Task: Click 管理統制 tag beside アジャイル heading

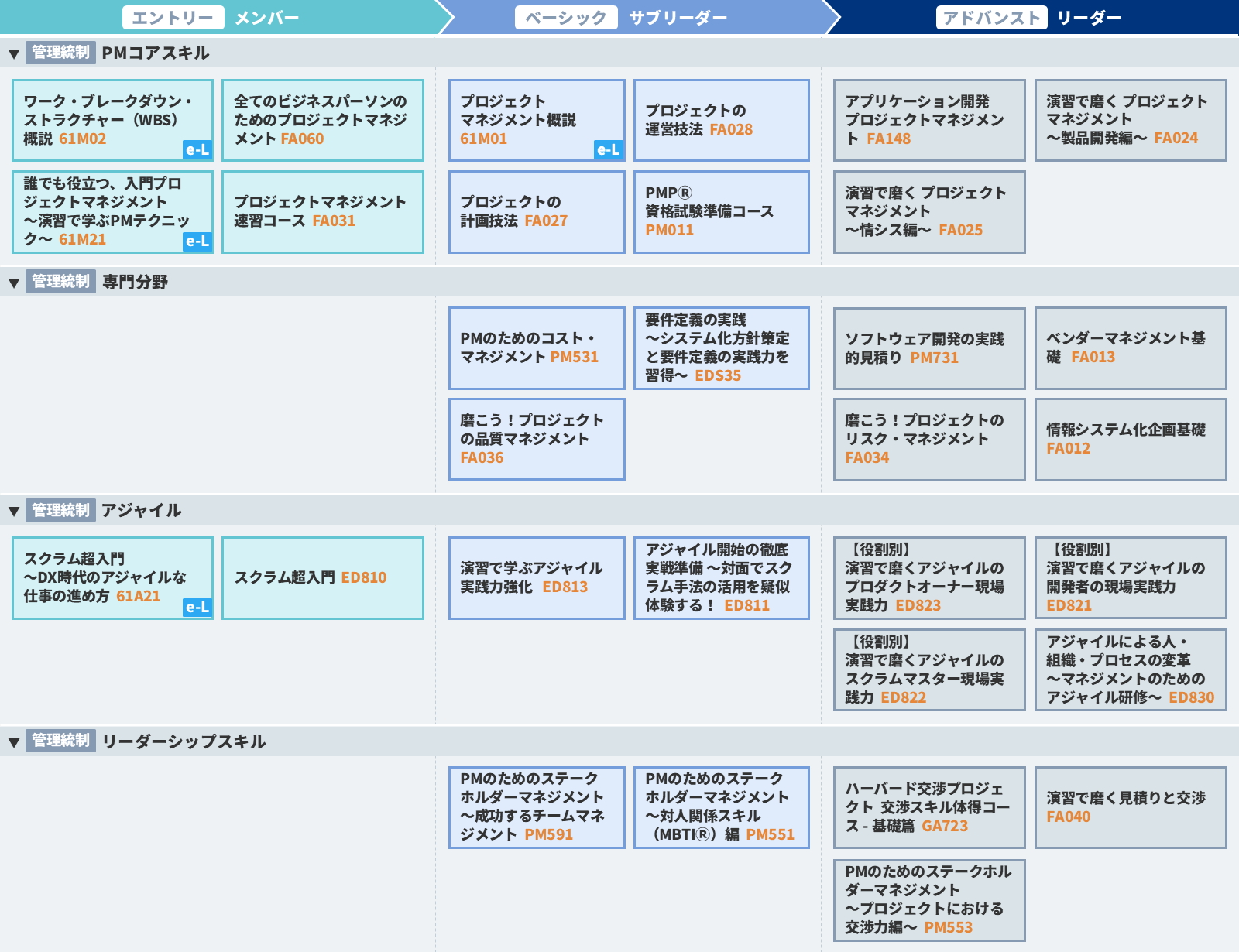Action: click(60, 510)
